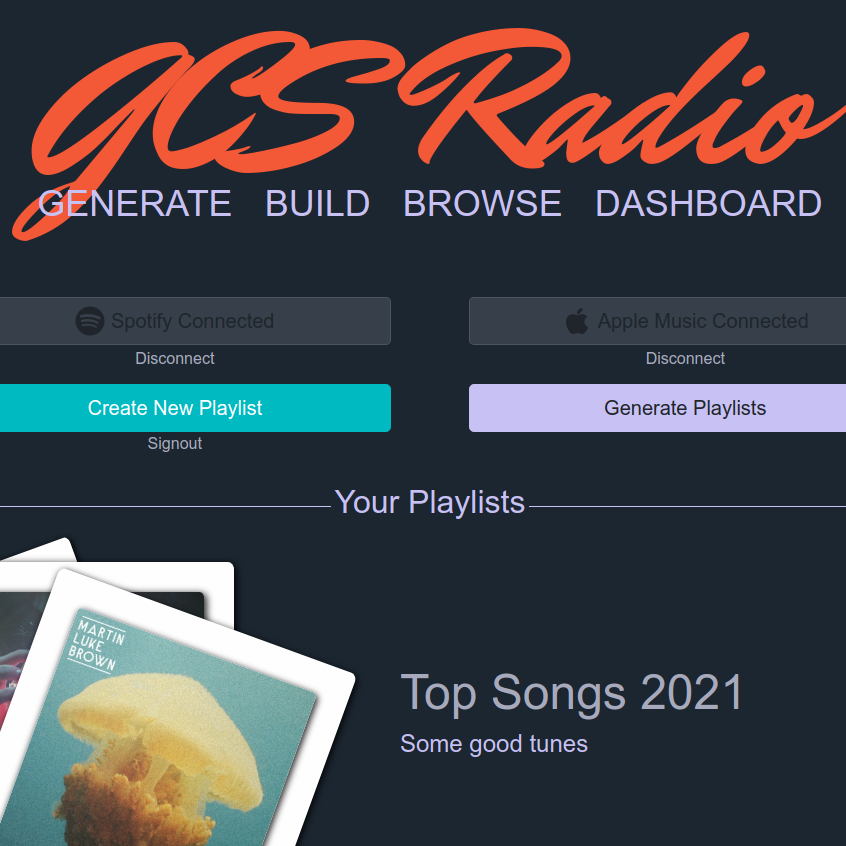The height and width of the screenshot is (846, 846).
Task: Open the GENERATE navigation item
Action: pos(135,203)
